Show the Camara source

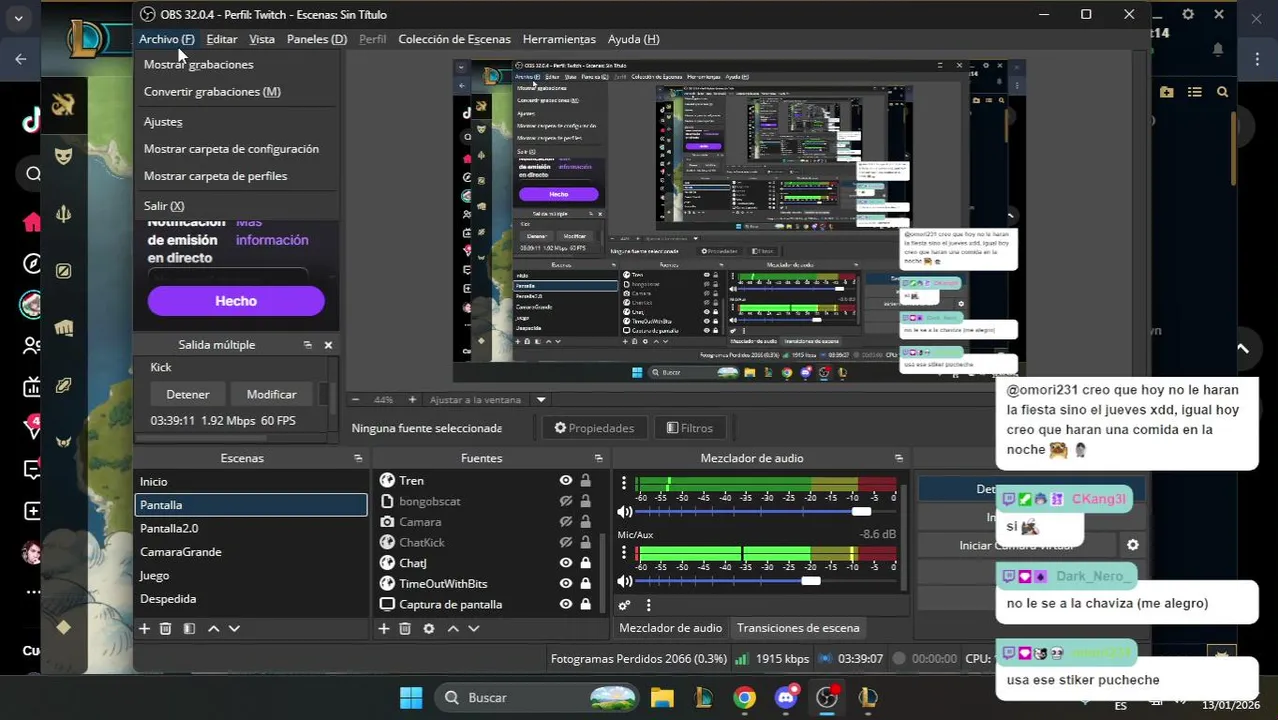click(x=566, y=522)
